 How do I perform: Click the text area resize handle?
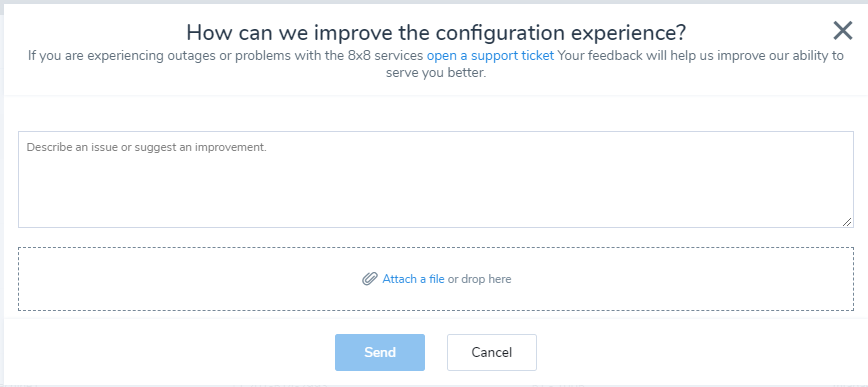pos(847,221)
